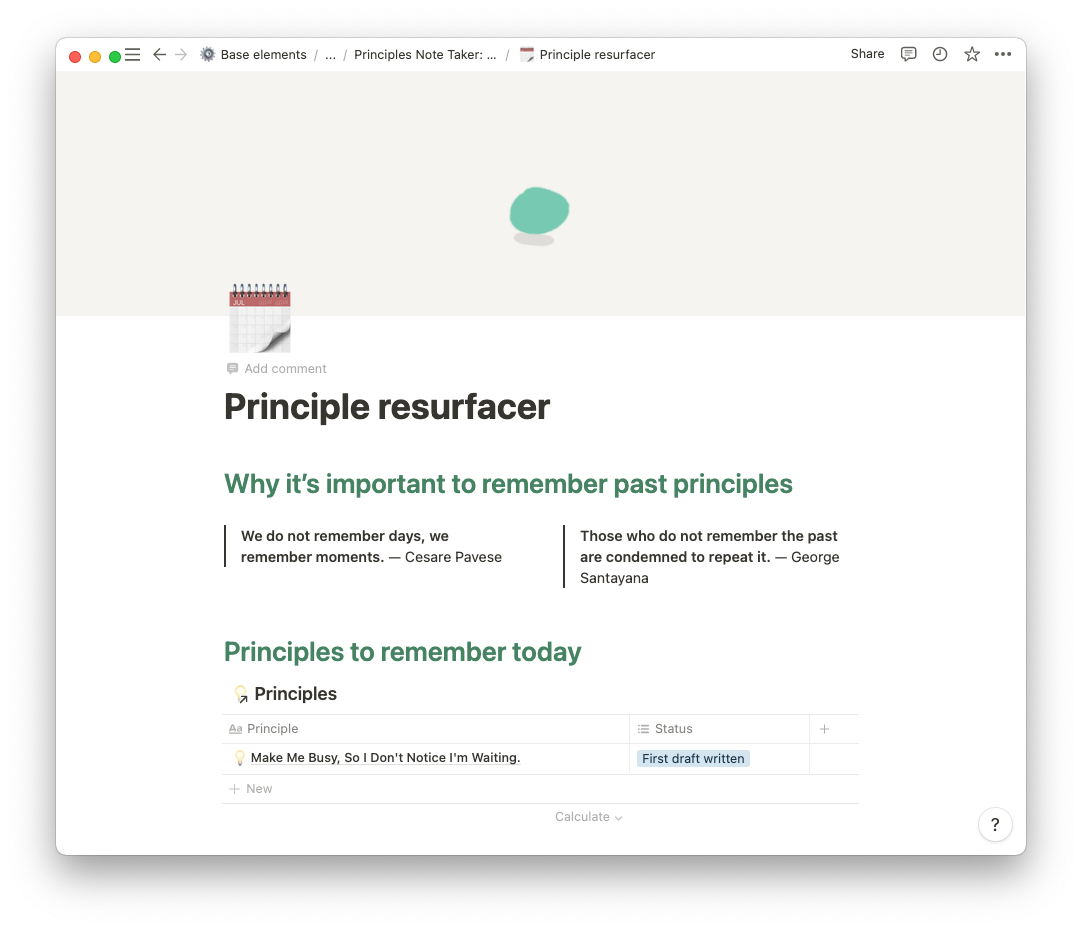
Task: Click Add comment below page icon
Action: 285,369
